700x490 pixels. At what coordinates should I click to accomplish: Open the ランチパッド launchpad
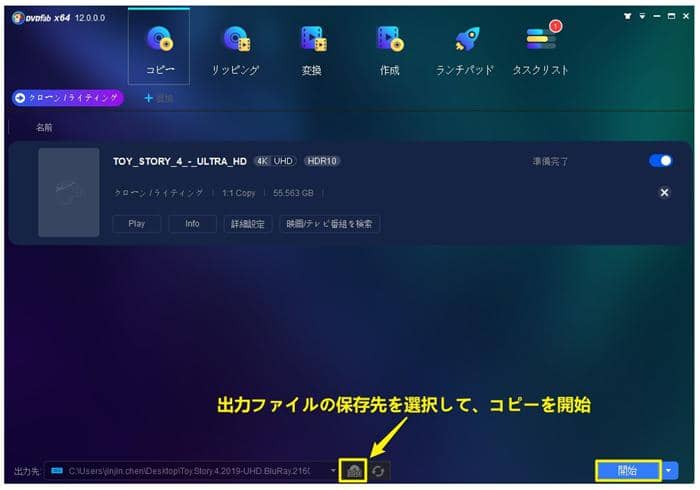(x=465, y=50)
